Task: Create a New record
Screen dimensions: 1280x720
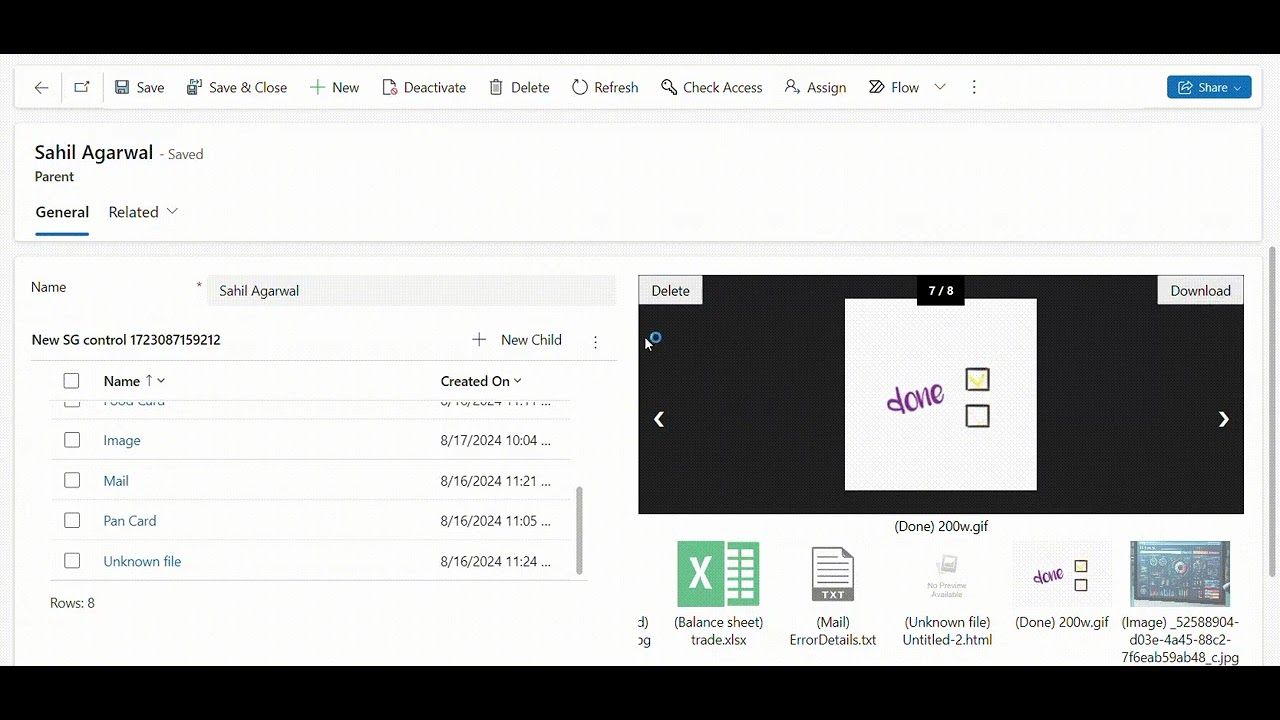Action: tap(334, 88)
